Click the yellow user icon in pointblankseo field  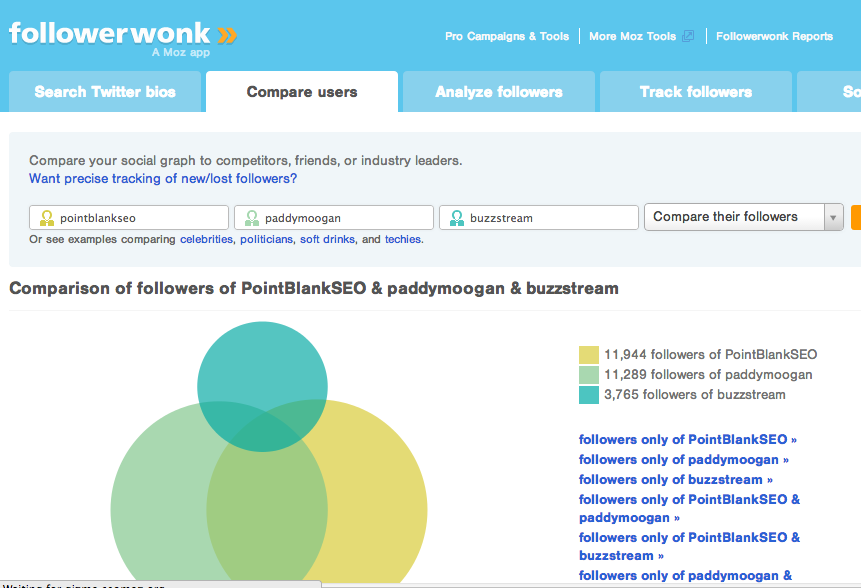(x=47, y=218)
